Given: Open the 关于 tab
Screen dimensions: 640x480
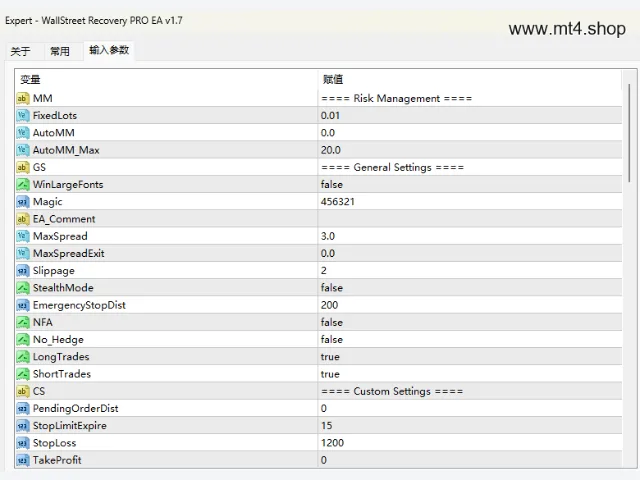Looking at the screenshot, I should pos(20,51).
